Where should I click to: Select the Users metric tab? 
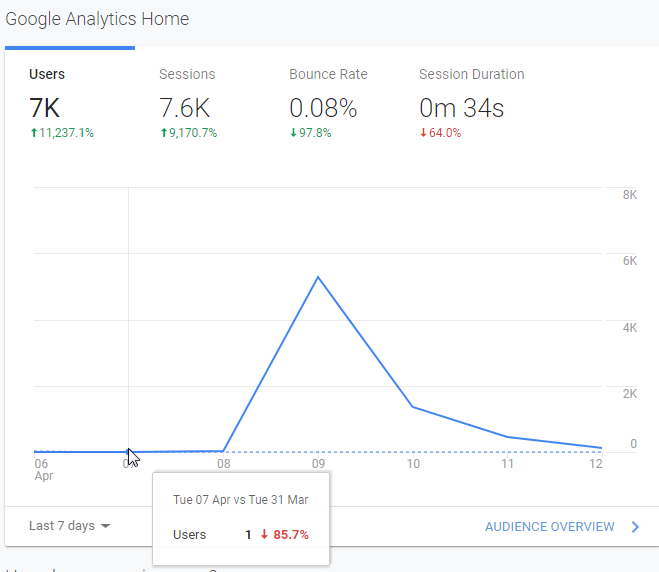tap(47, 74)
